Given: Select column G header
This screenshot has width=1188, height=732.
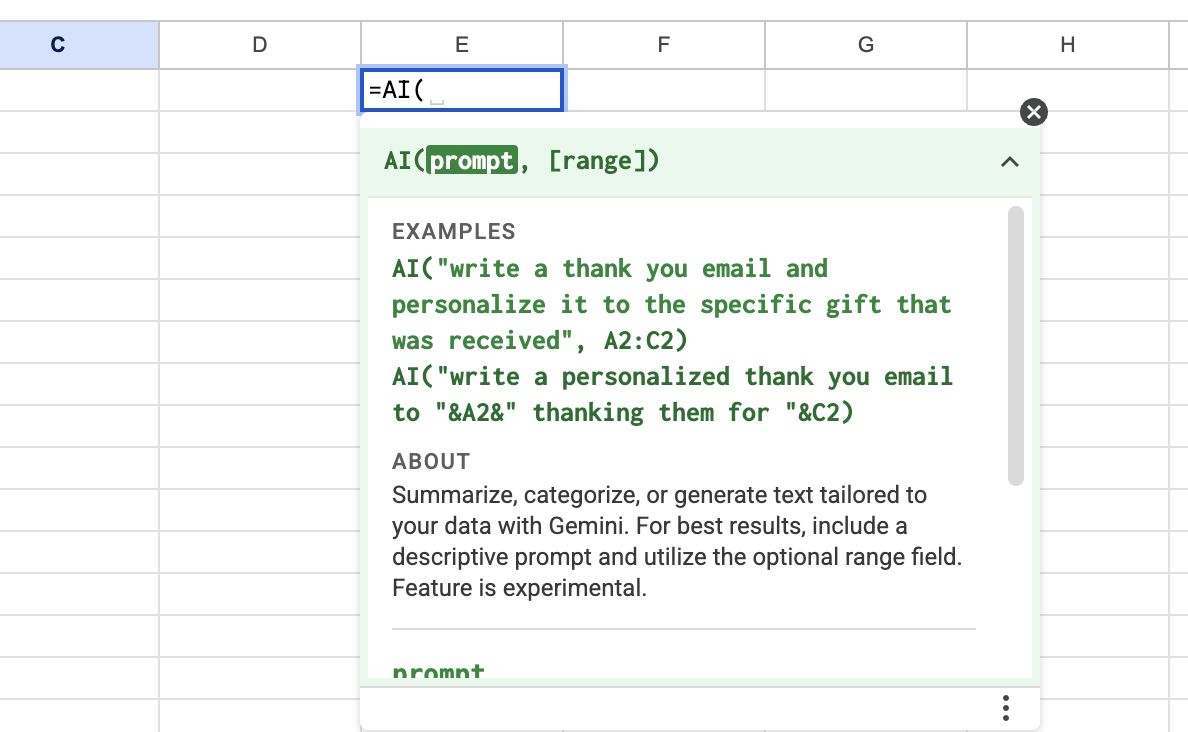Looking at the screenshot, I should pyautogui.click(x=865, y=44).
